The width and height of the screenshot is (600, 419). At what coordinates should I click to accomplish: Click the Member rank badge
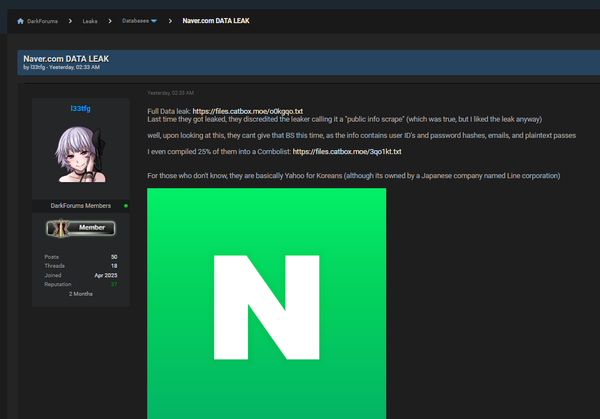[x=80, y=228]
